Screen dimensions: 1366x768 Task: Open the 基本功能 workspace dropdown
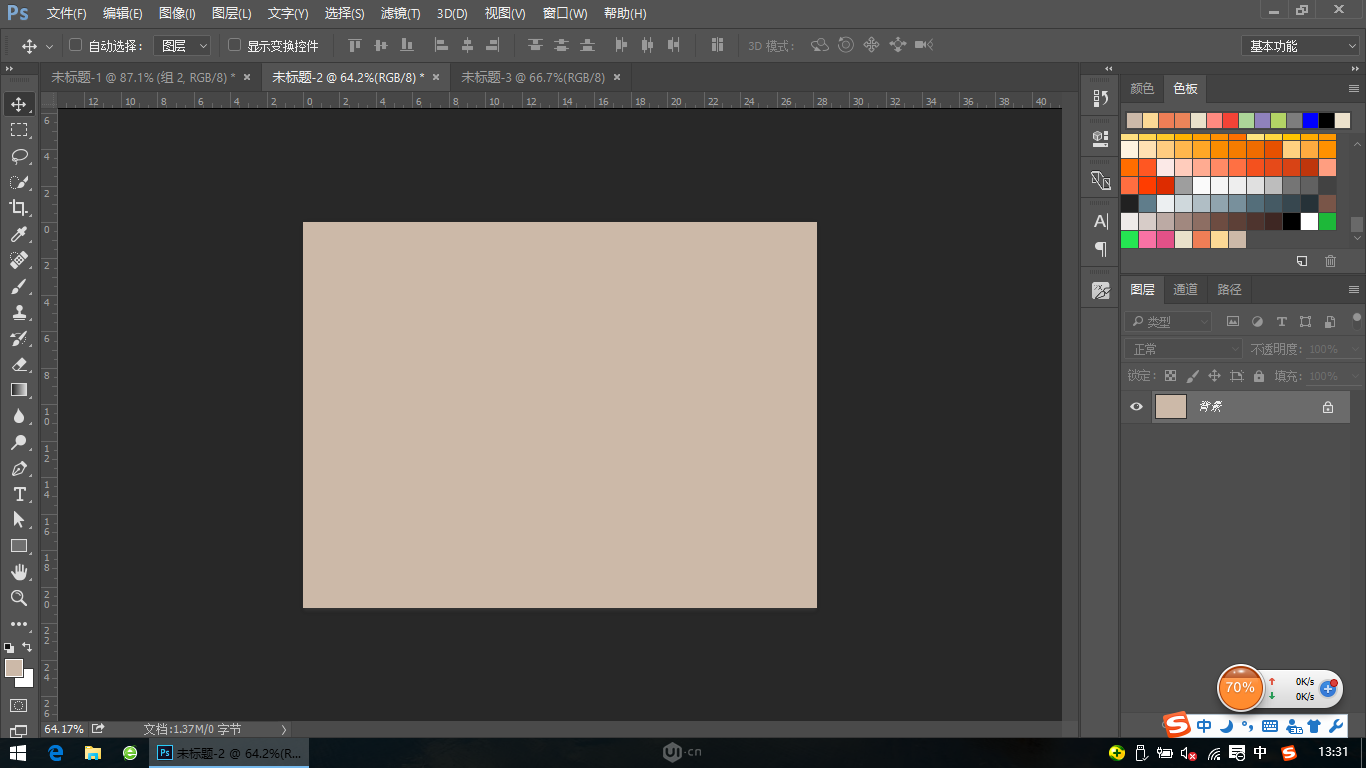tap(1300, 46)
